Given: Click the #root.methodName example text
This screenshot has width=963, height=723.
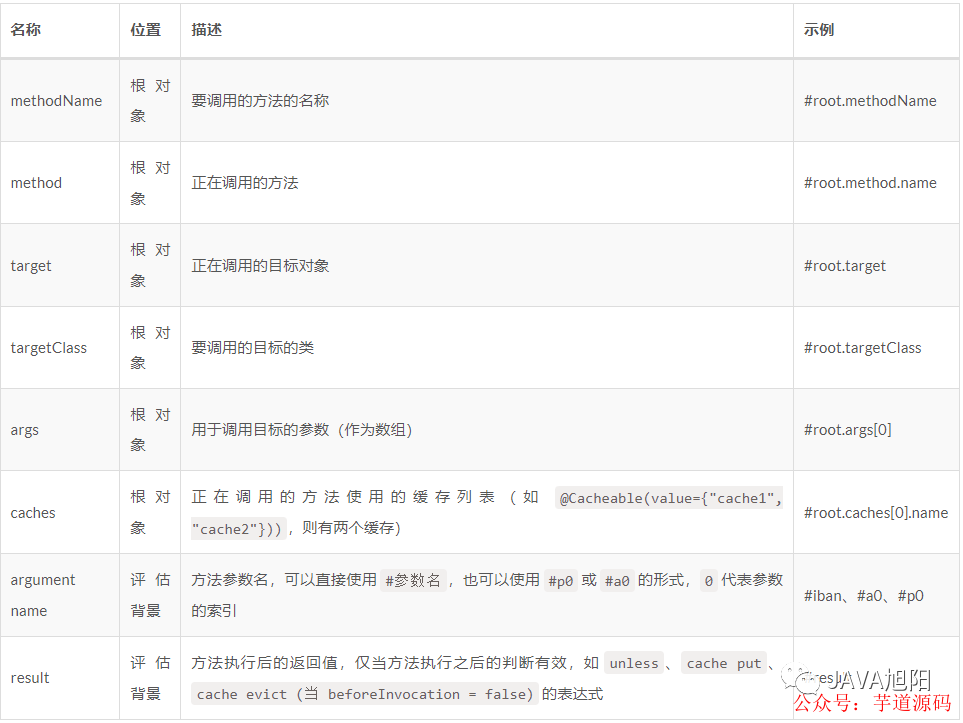Looking at the screenshot, I should (871, 100).
